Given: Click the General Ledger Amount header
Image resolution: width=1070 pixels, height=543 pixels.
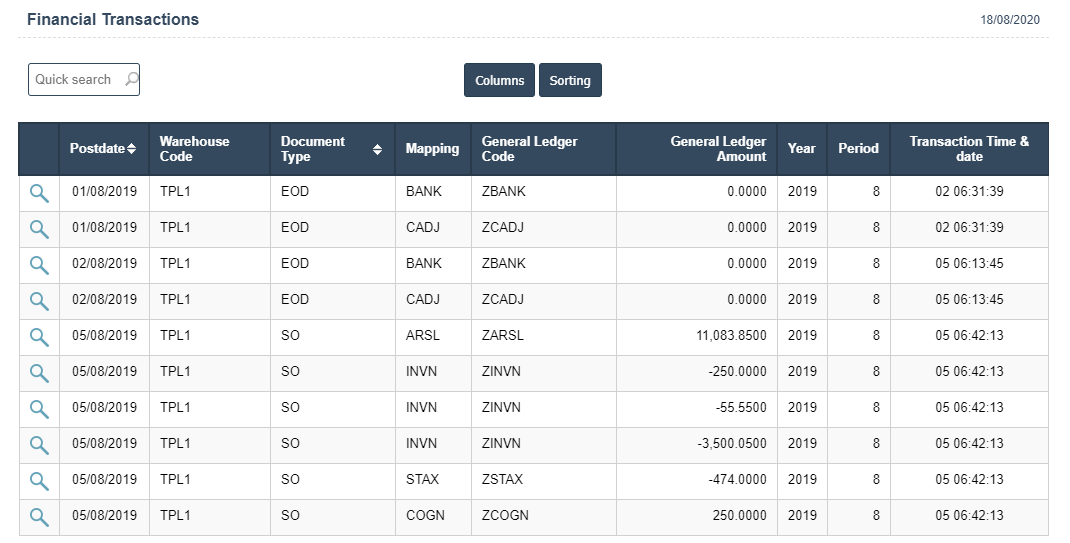Looking at the screenshot, I should coord(718,149).
